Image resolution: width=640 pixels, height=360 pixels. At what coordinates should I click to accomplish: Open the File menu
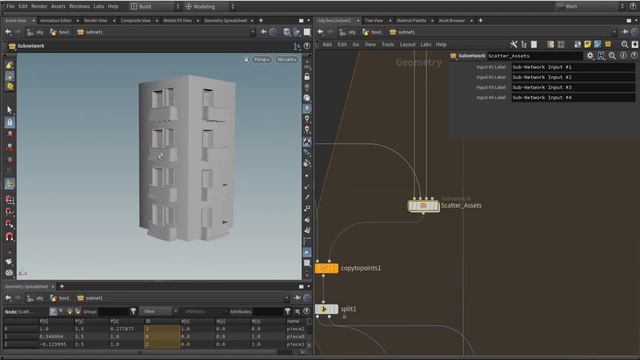pos(10,6)
